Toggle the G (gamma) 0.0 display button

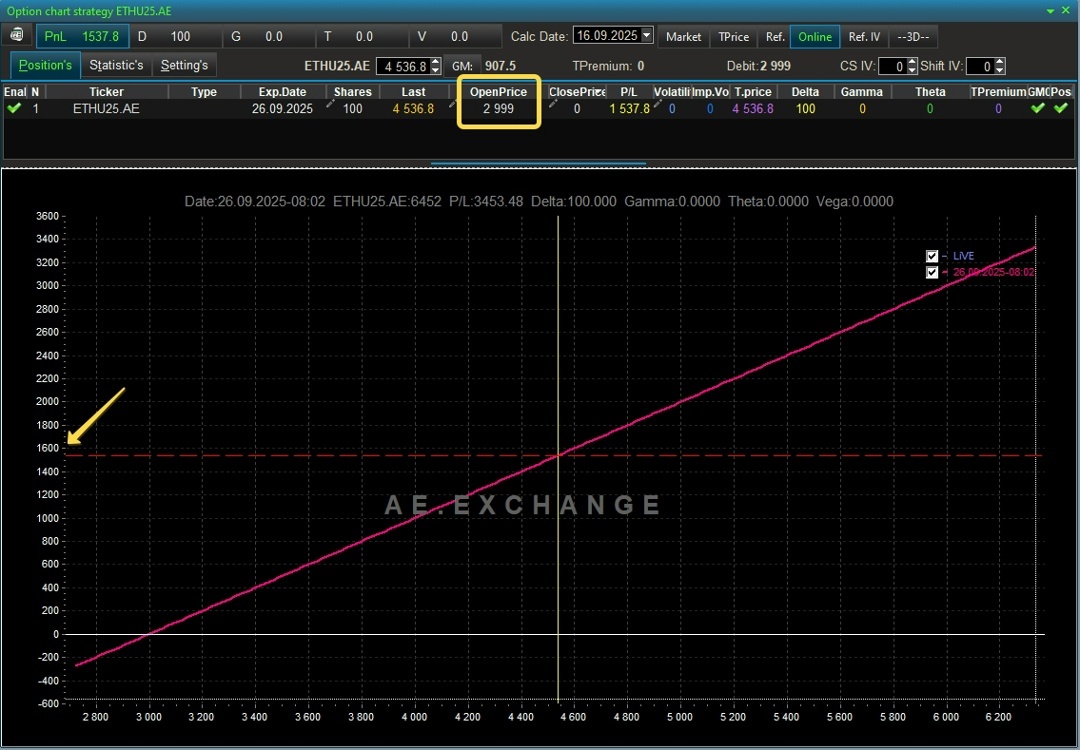269,37
